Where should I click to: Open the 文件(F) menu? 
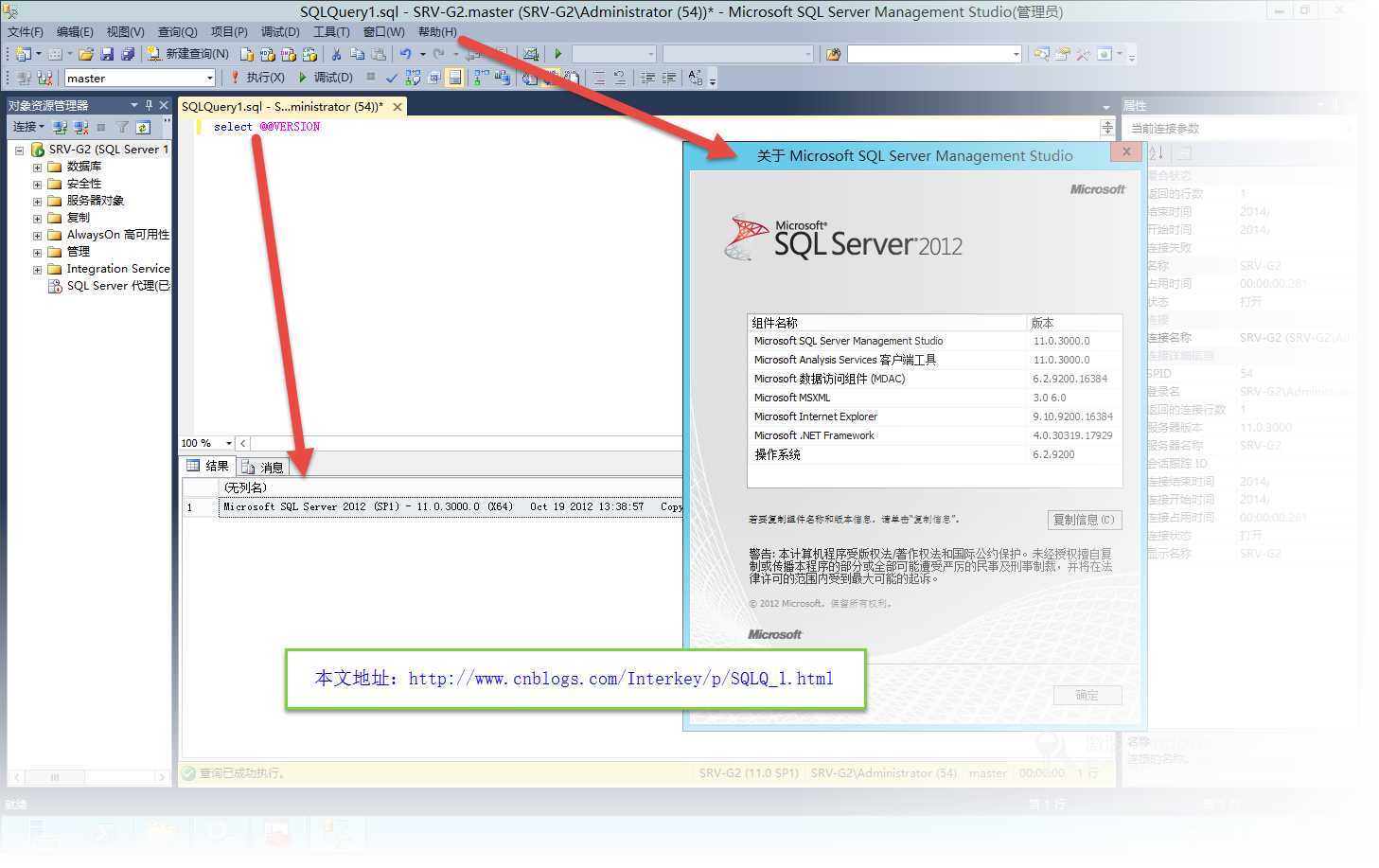[25, 31]
